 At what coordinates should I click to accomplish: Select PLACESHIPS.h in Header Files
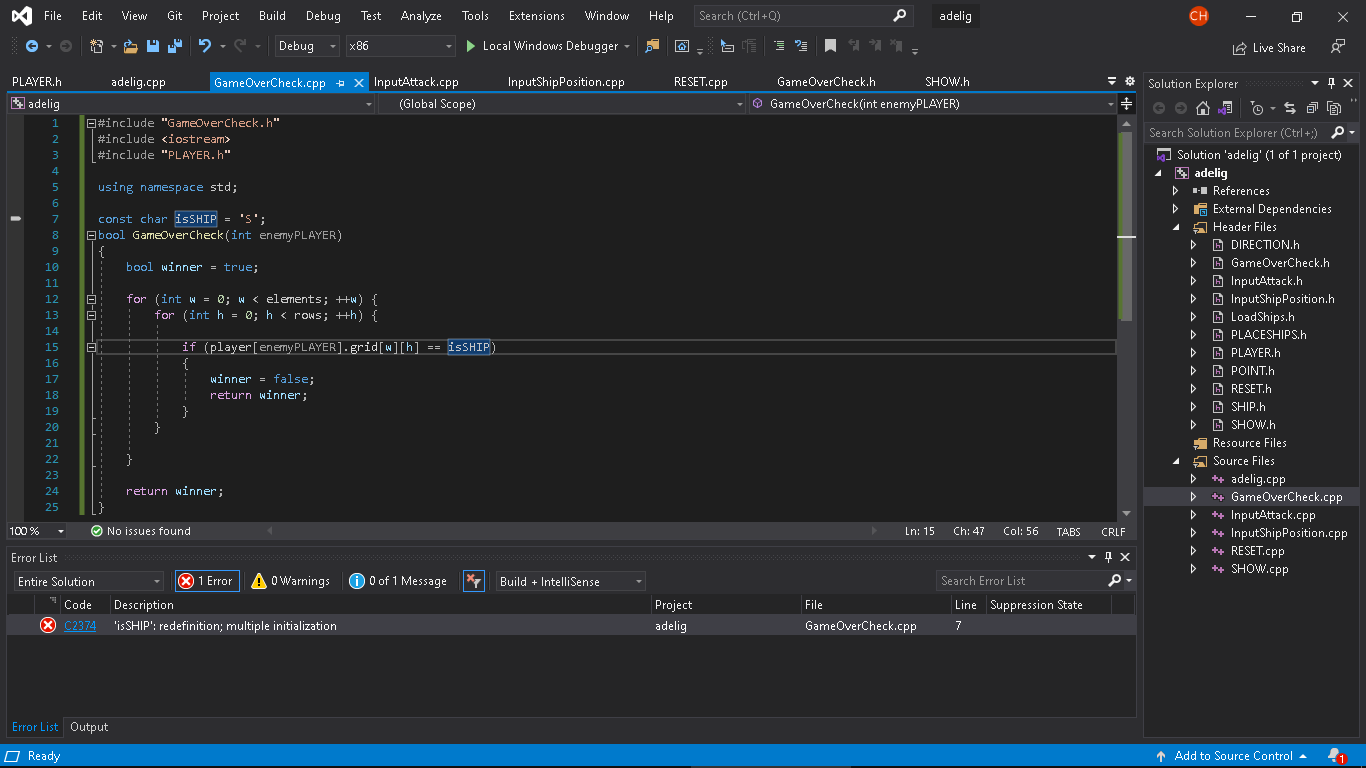pyautogui.click(x=1268, y=335)
